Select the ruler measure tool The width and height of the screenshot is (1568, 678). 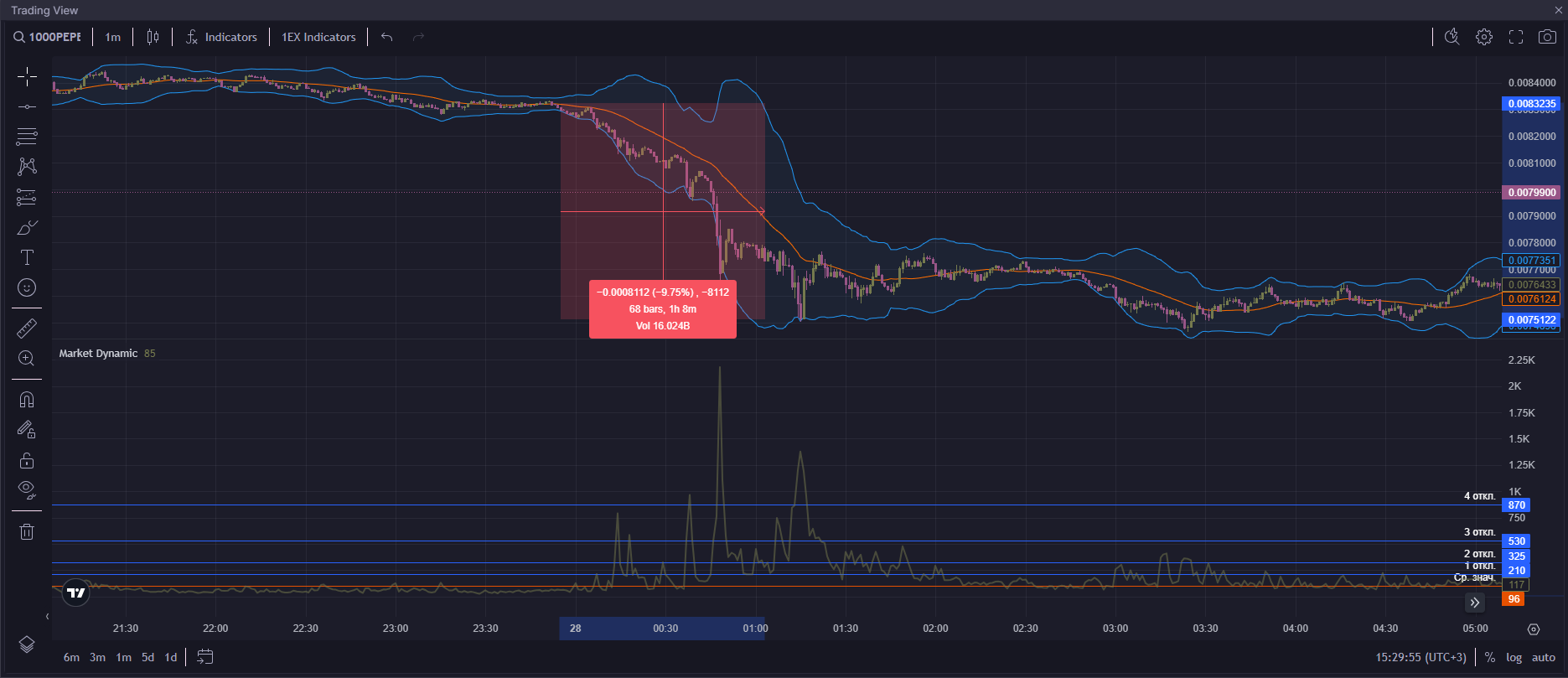pyautogui.click(x=27, y=328)
